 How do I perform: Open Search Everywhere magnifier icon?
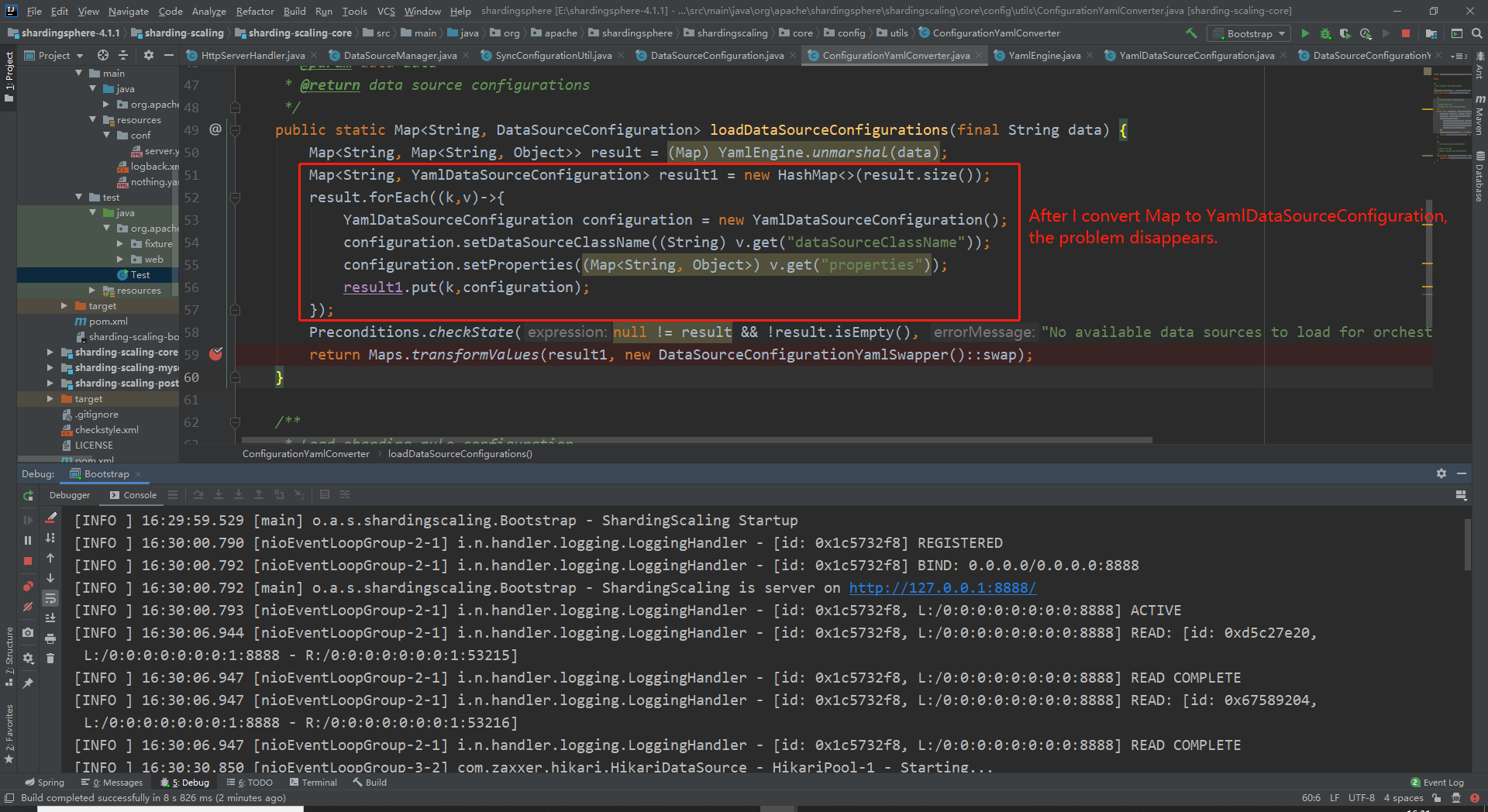(x=1477, y=33)
